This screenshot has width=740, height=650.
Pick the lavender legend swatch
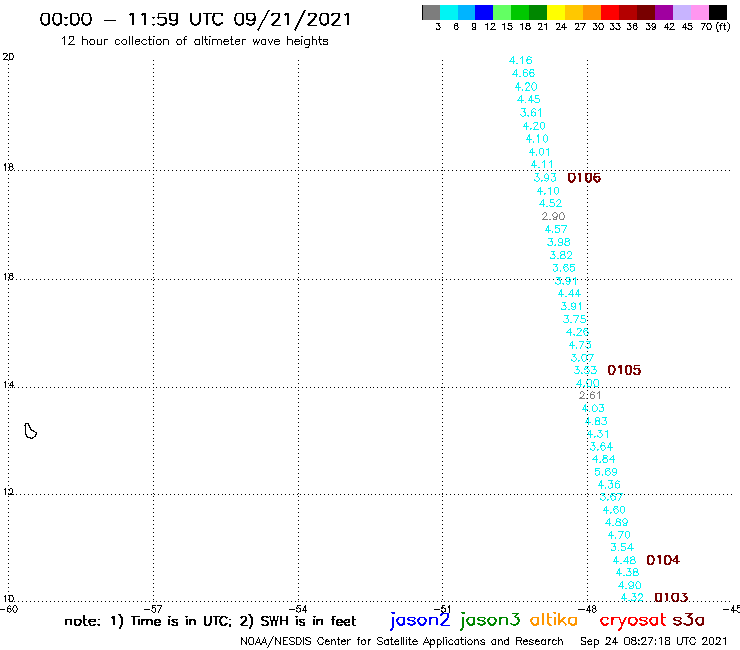click(x=681, y=12)
